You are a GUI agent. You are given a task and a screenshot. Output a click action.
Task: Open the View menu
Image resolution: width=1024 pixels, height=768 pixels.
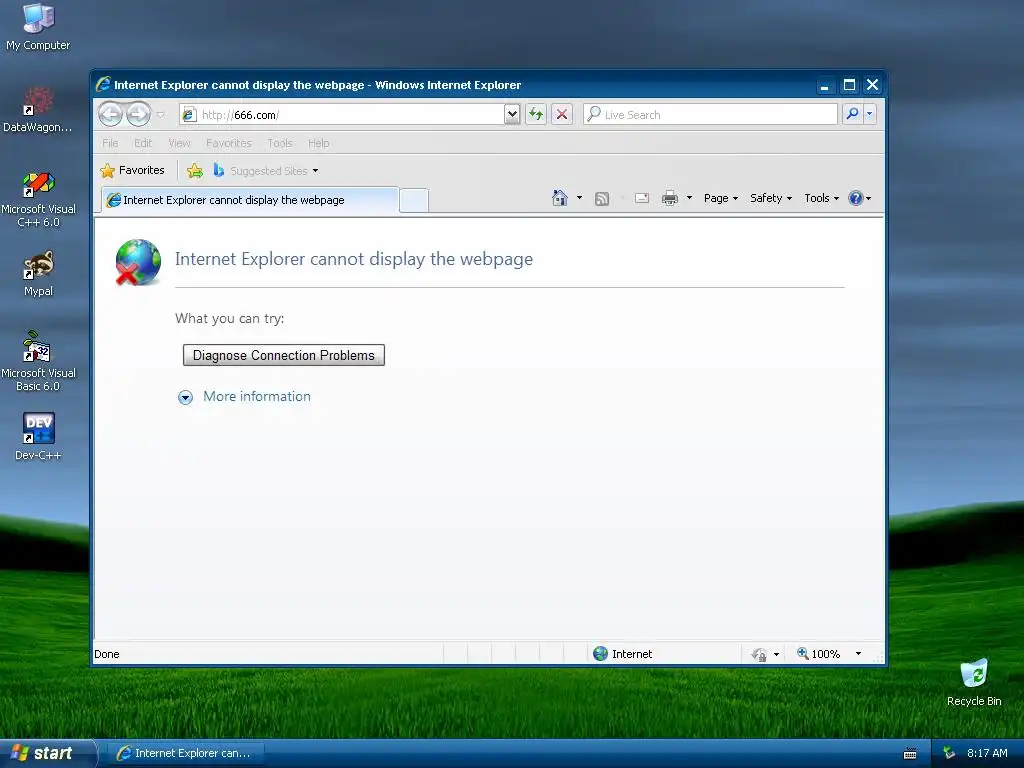pos(179,143)
